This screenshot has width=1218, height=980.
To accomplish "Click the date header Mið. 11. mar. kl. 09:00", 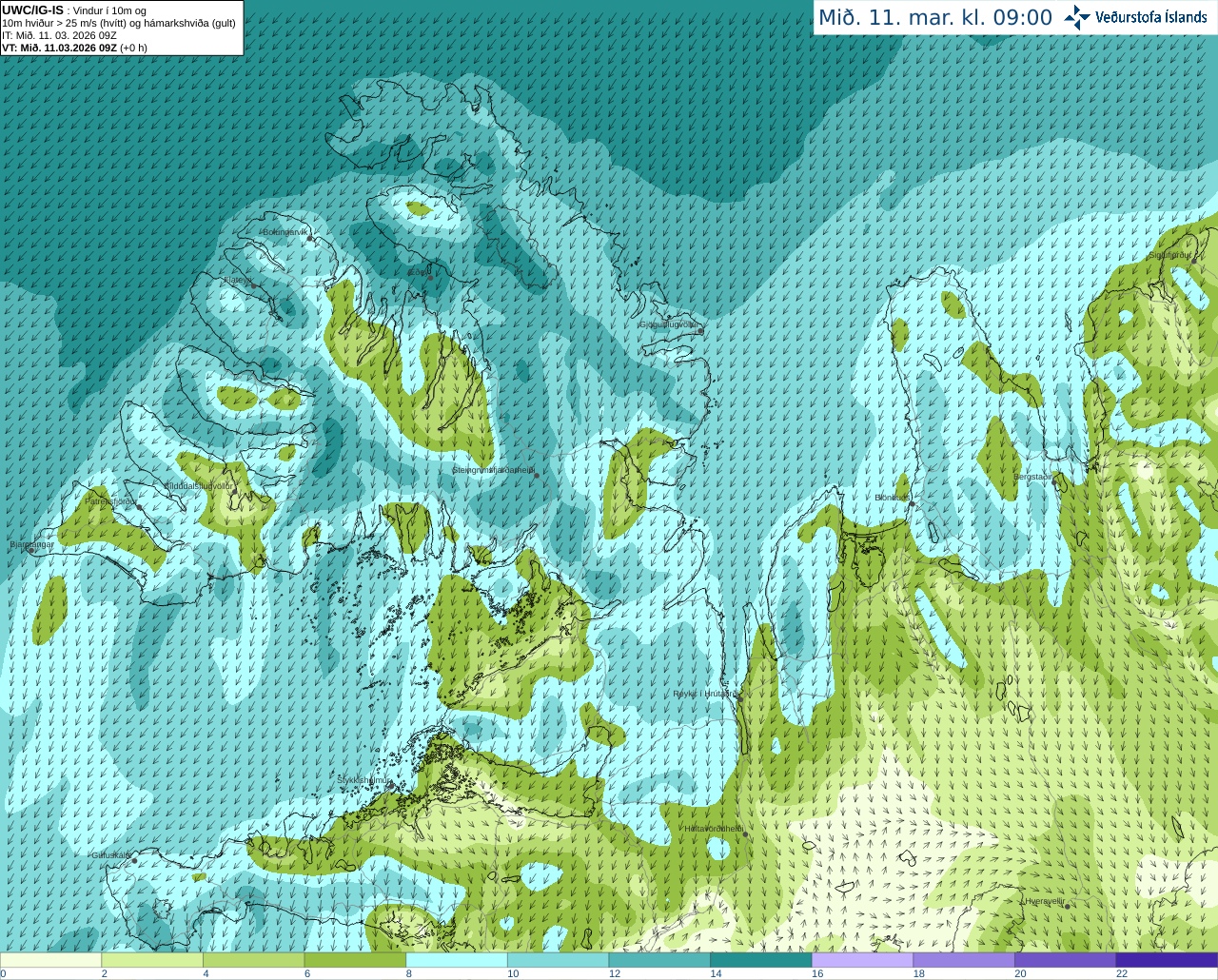I will point(935,18).
